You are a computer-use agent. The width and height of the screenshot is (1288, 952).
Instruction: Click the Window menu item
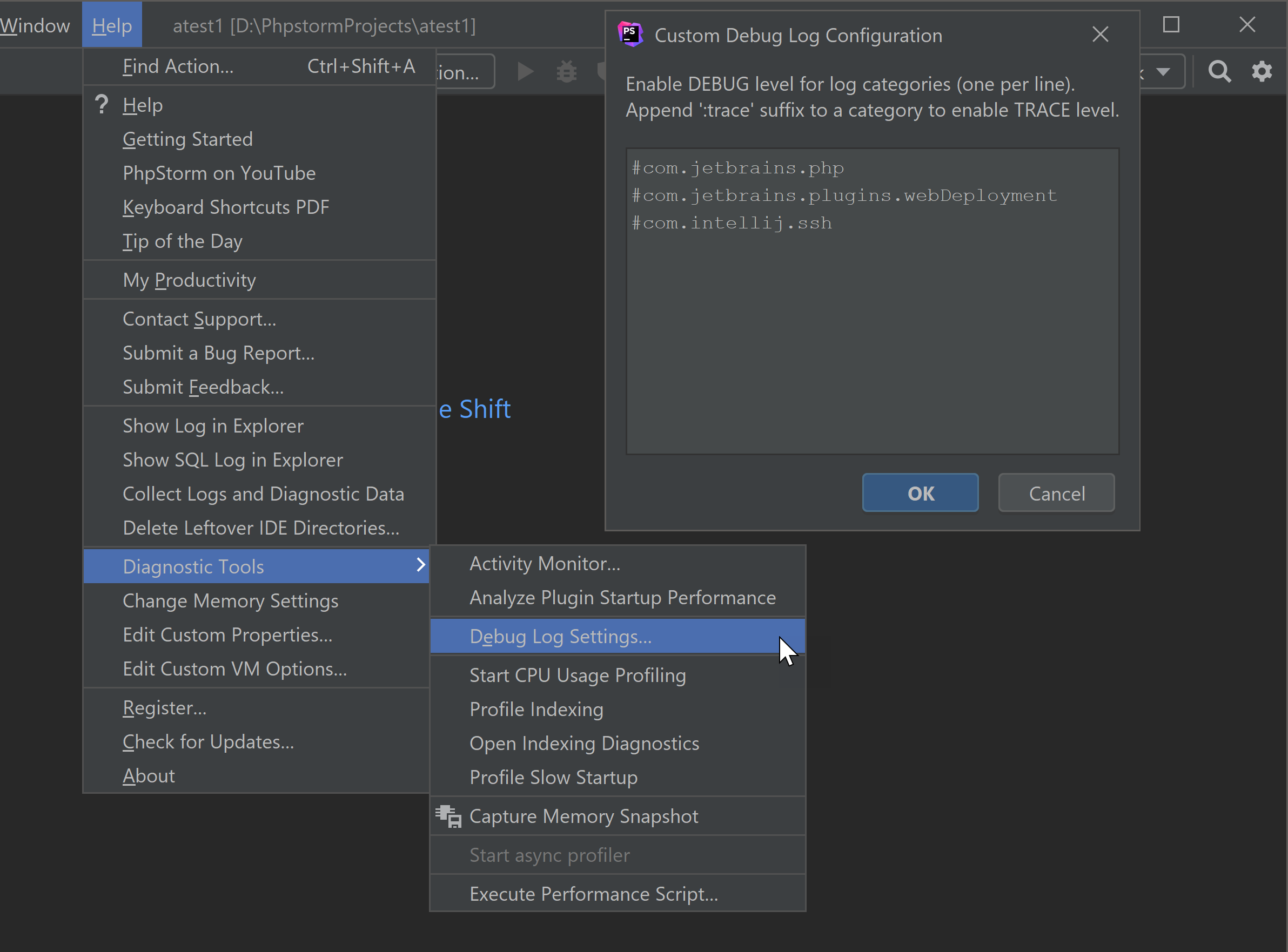[36, 24]
